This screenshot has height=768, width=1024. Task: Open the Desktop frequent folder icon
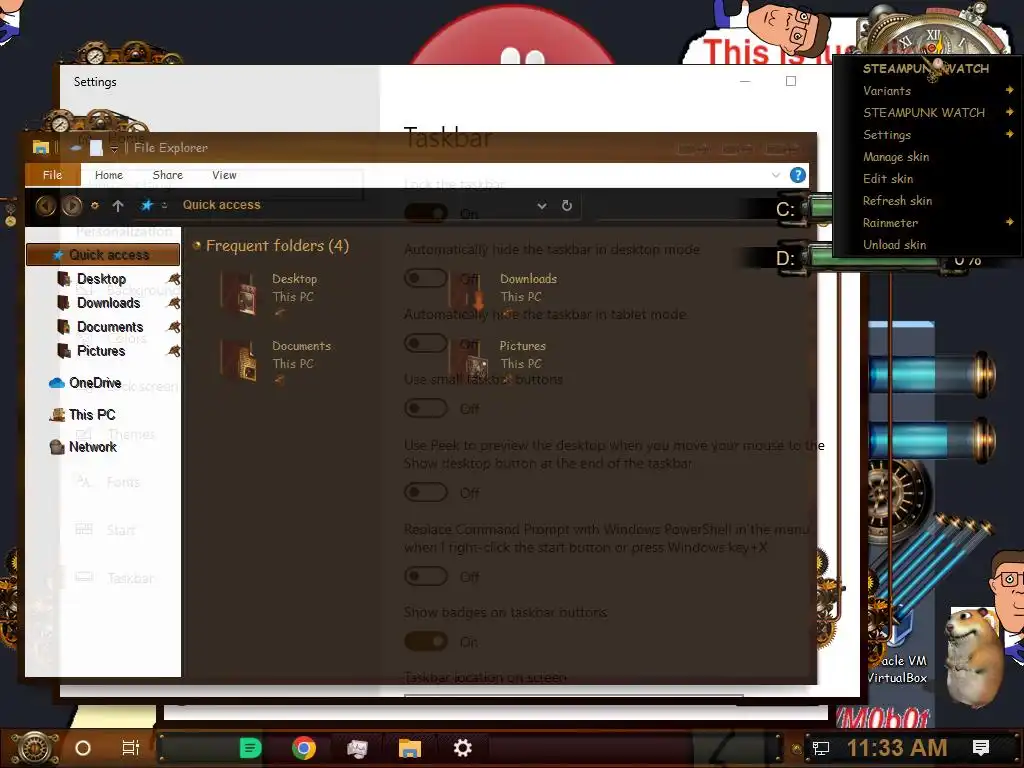[x=239, y=294]
